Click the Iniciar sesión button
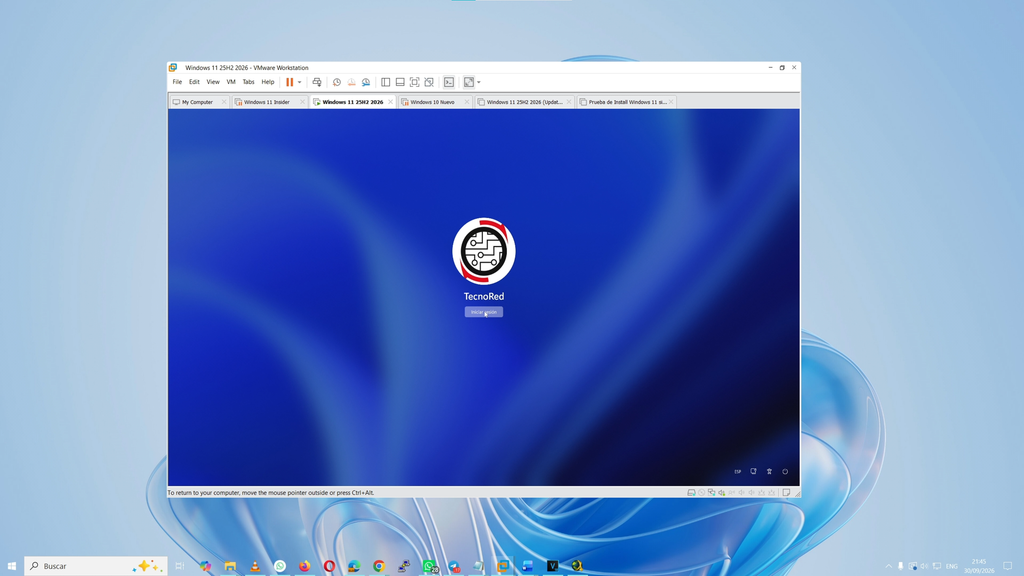Screen dimensions: 1024x576 (x=484, y=312)
